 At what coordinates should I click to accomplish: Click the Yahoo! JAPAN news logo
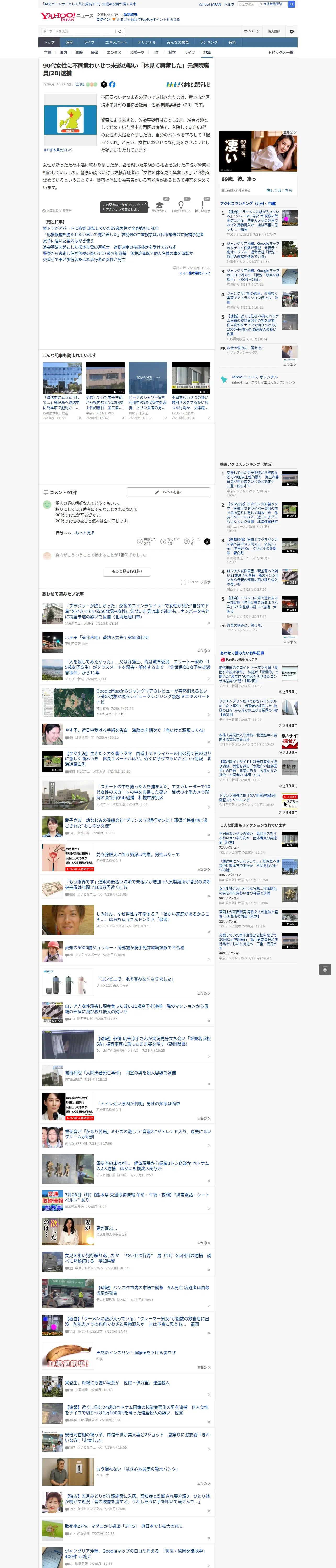pyautogui.click(x=66, y=16)
